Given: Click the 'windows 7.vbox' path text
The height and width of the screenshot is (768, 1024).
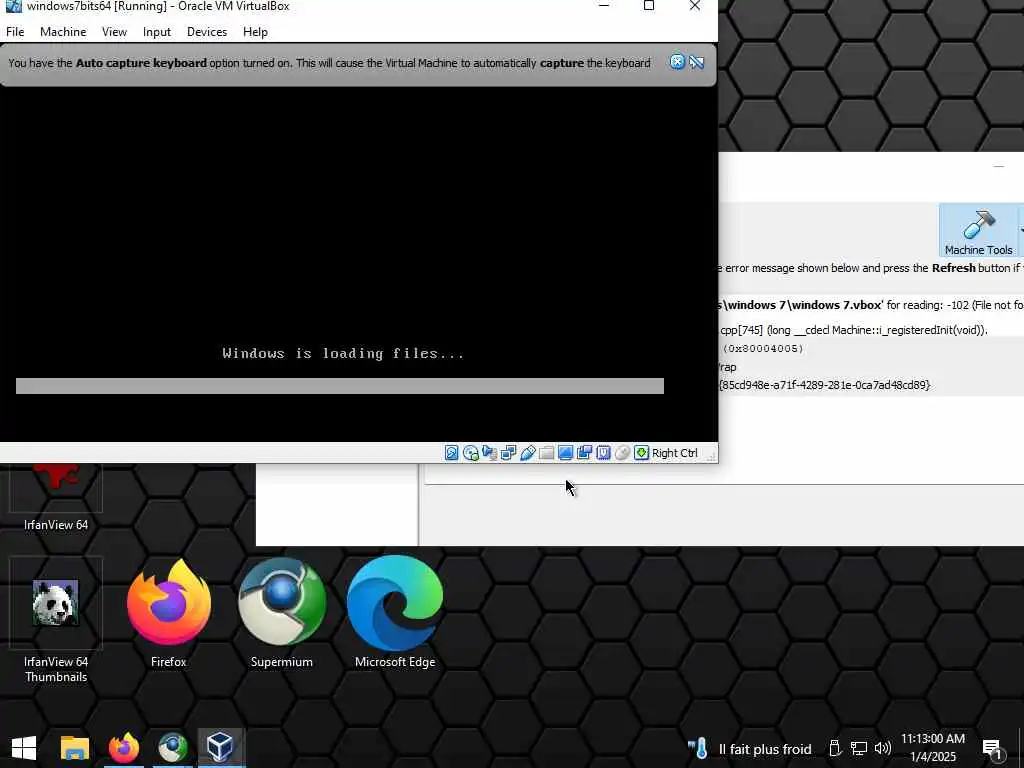Looking at the screenshot, I should coord(800,305).
